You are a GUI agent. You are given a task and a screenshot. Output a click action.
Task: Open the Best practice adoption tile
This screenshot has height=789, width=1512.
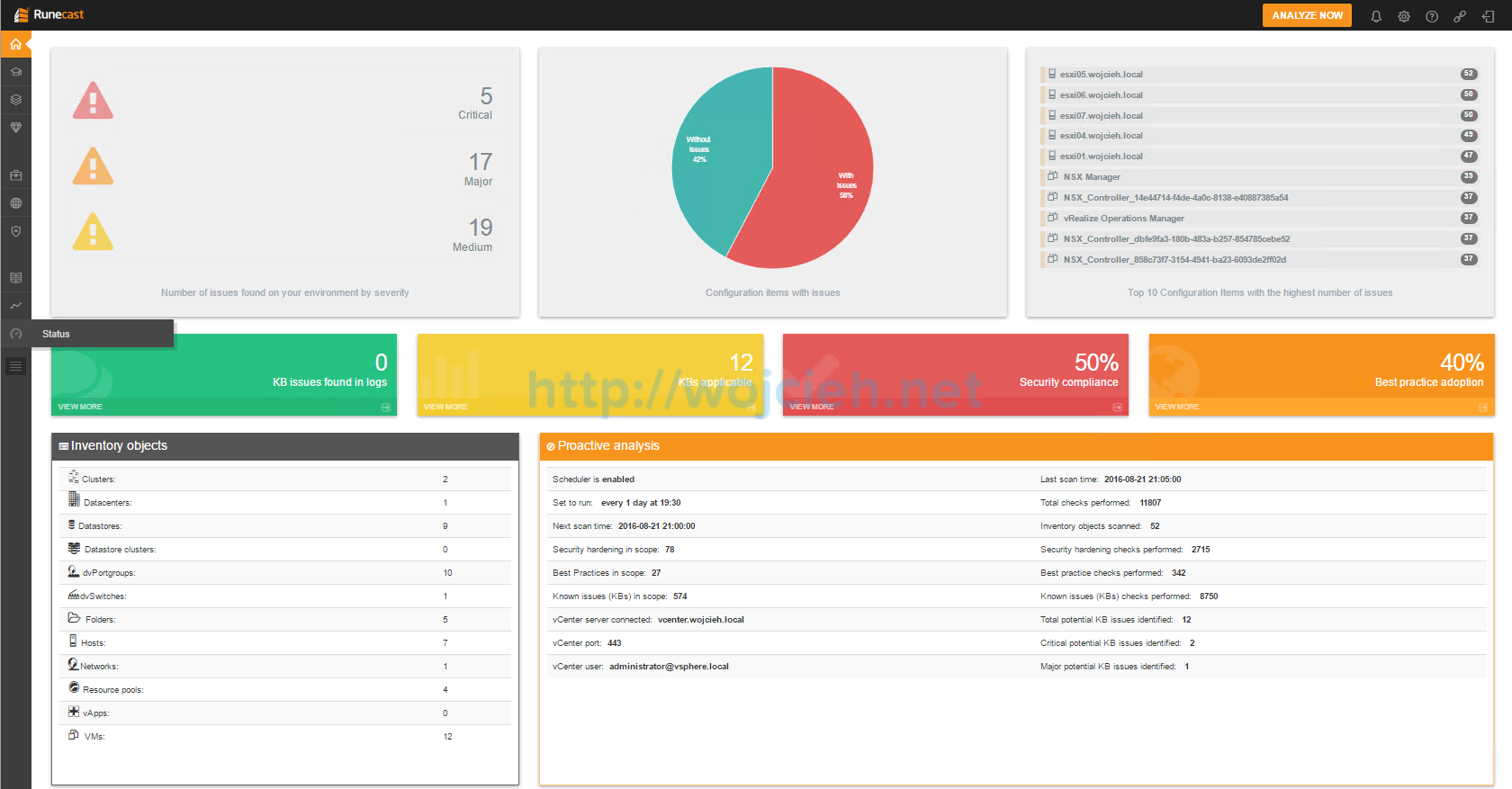coord(1321,374)
